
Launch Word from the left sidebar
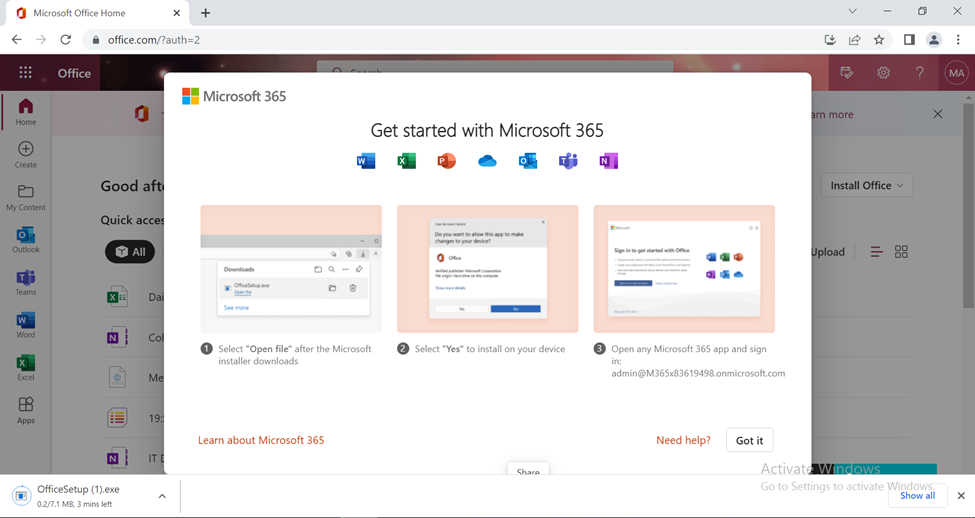coord(25,325)
